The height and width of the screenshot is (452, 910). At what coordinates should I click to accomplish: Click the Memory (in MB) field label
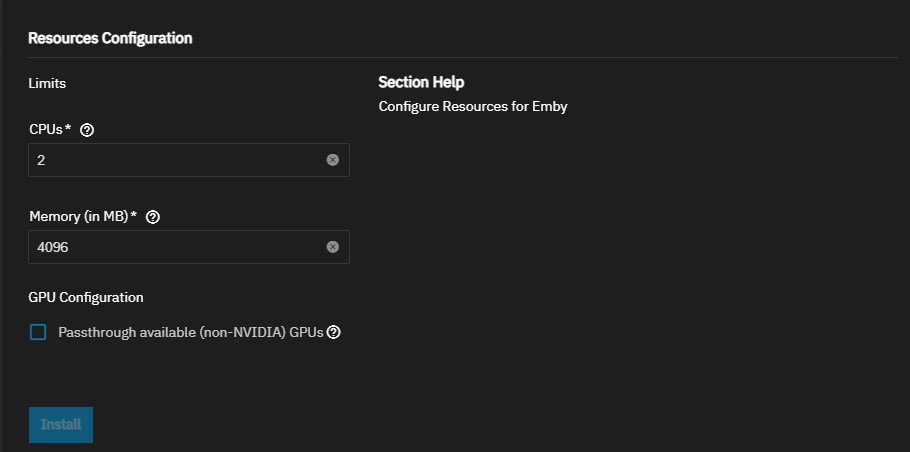pos(79,216)
